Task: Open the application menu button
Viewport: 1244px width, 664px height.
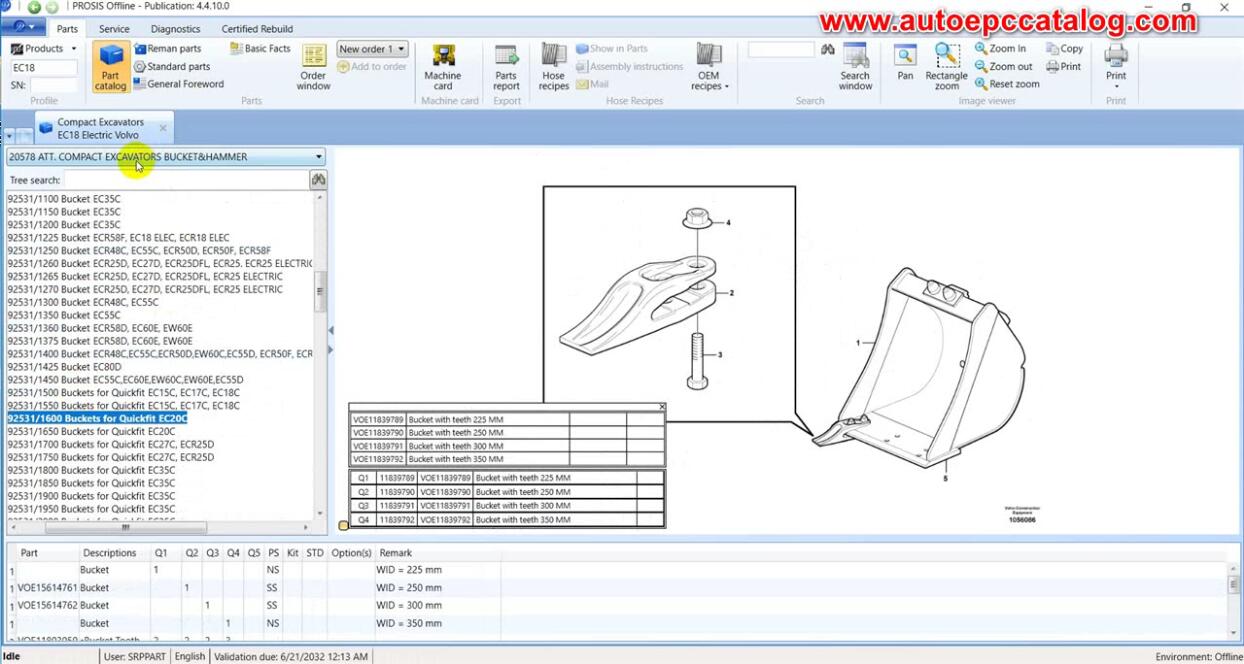Action: coord(22,28)
